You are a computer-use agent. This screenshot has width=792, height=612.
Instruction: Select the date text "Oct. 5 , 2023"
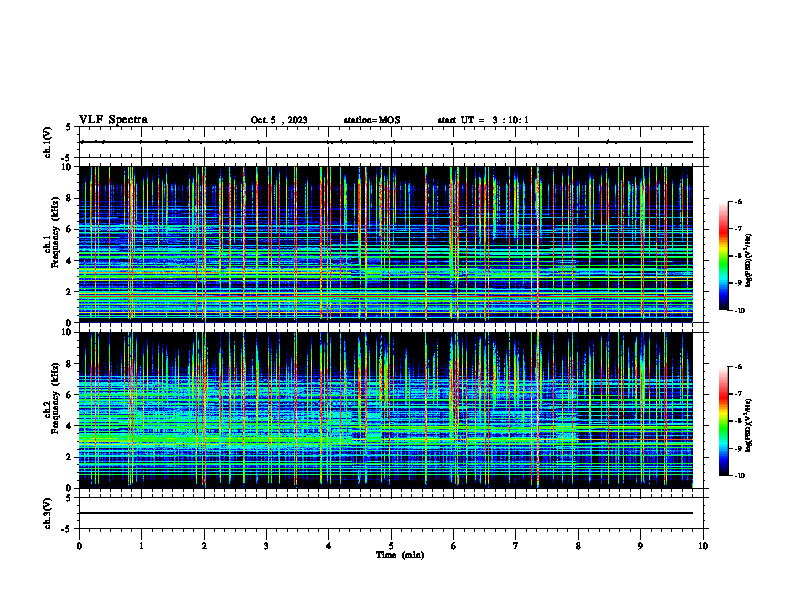(279, 120)
